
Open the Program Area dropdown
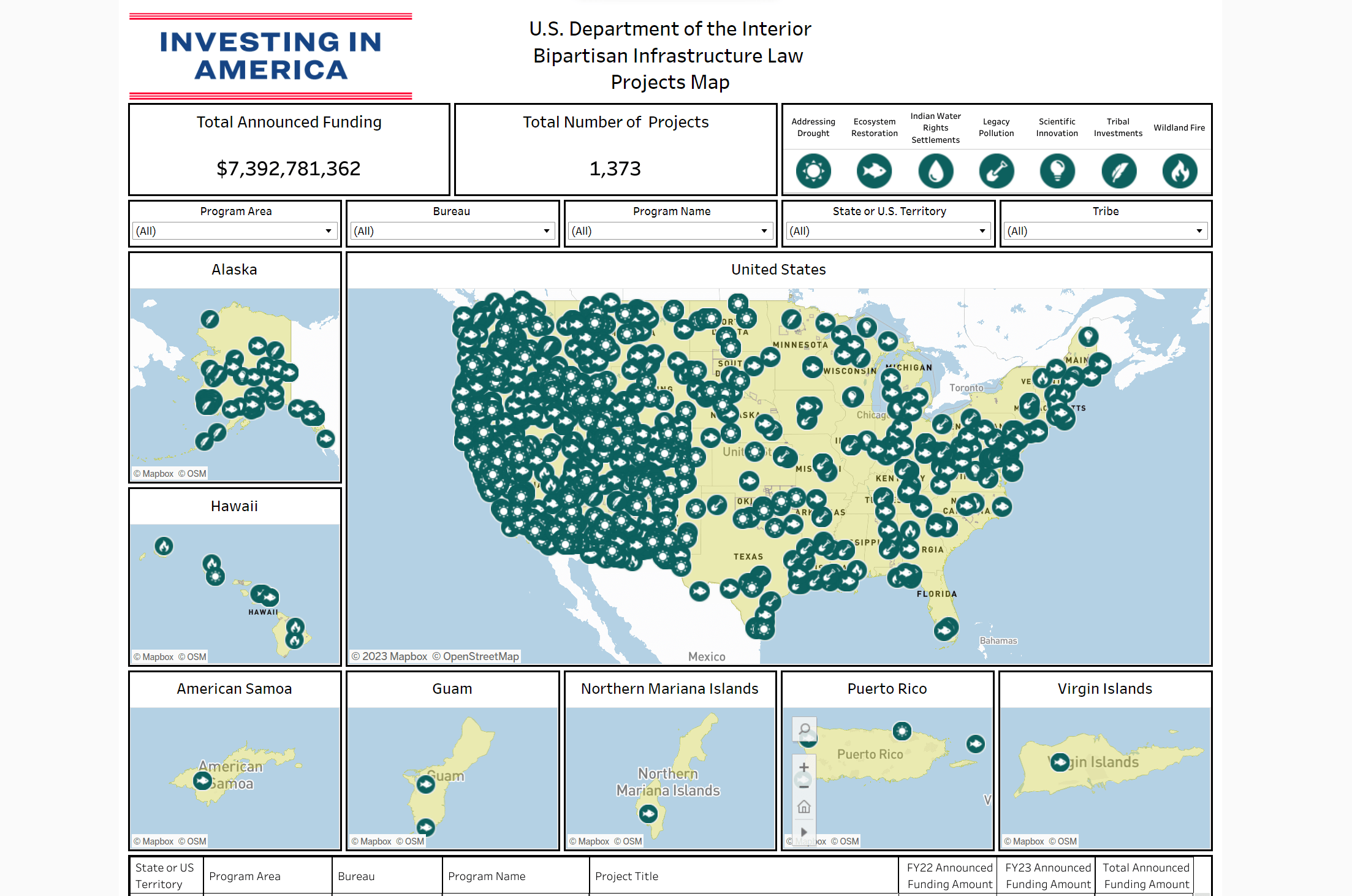point(235,231)
